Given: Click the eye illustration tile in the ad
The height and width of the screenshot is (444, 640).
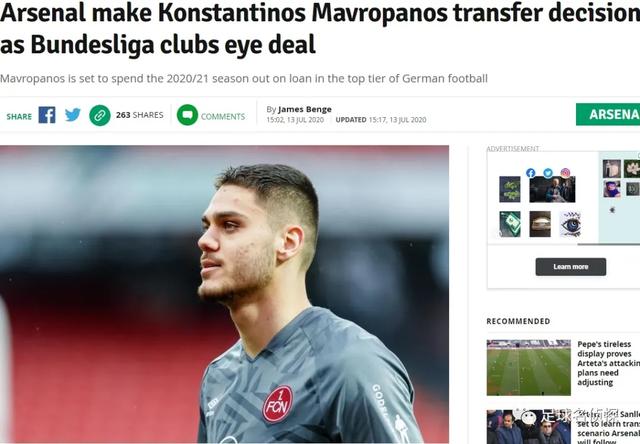Looking at the screenshot, I should click(x=570, y=224).
